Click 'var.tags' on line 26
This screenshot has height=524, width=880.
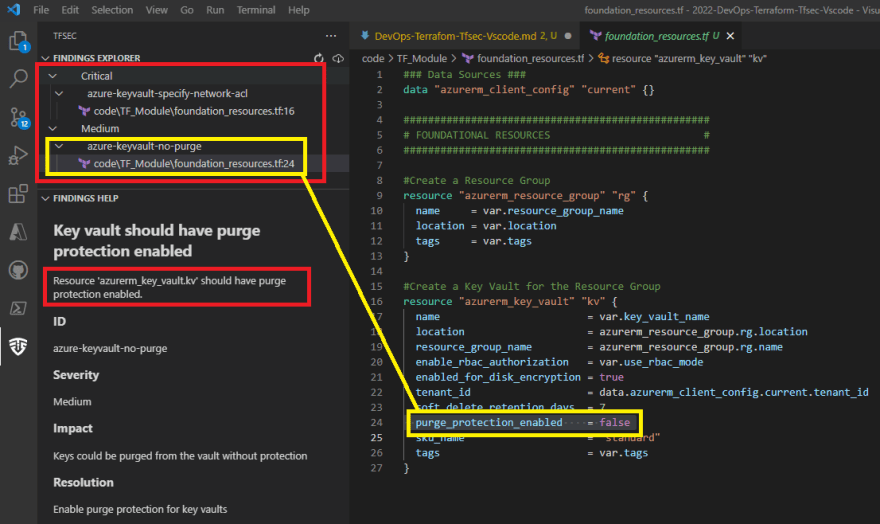point(624,453)
